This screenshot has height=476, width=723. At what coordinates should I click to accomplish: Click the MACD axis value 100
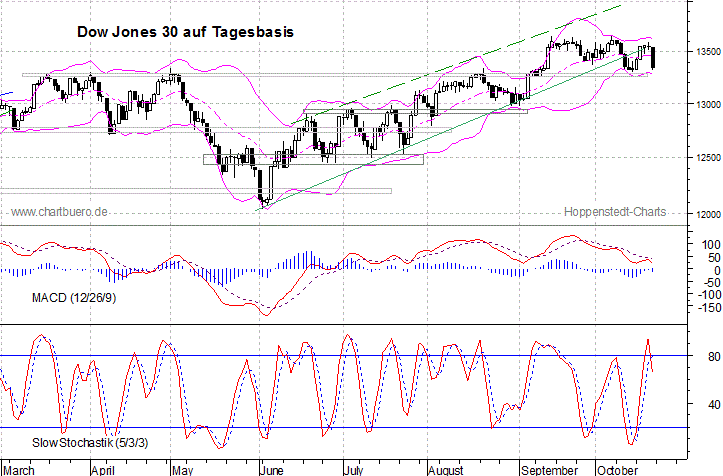click(711, 244)
